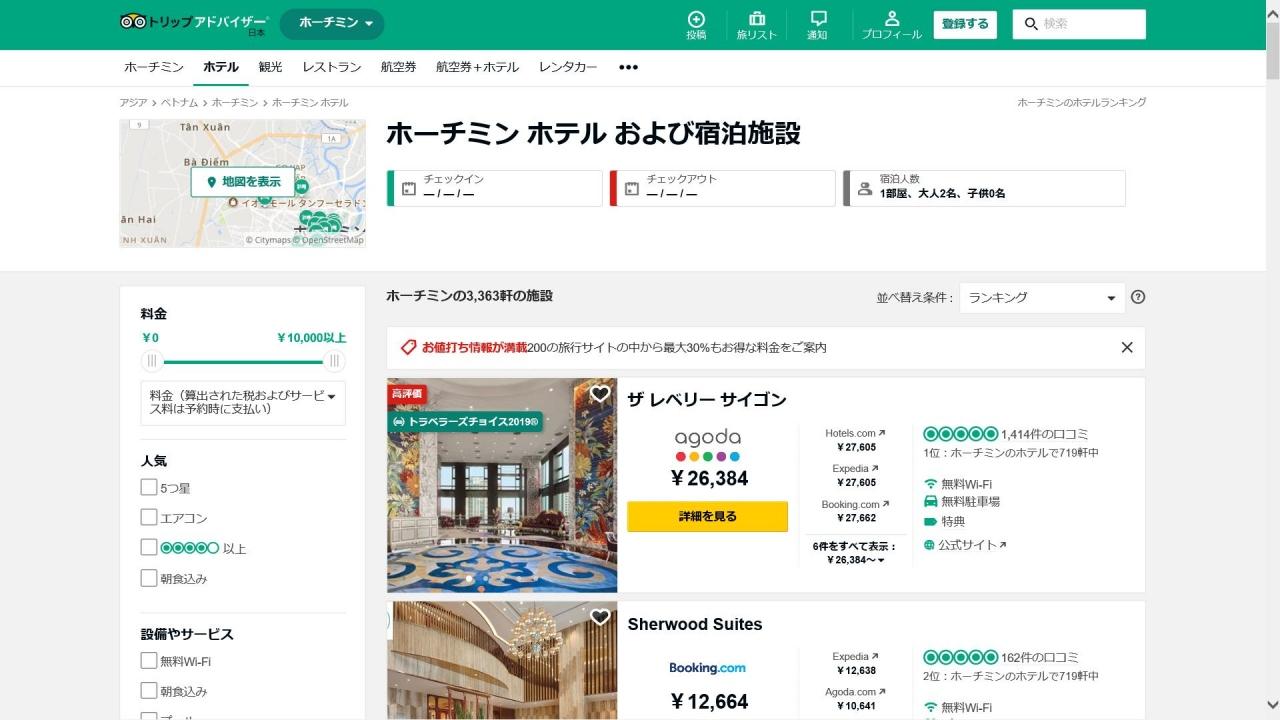Dismiss the deals banner with X

pyautogui.click(x=1127, y=348)
